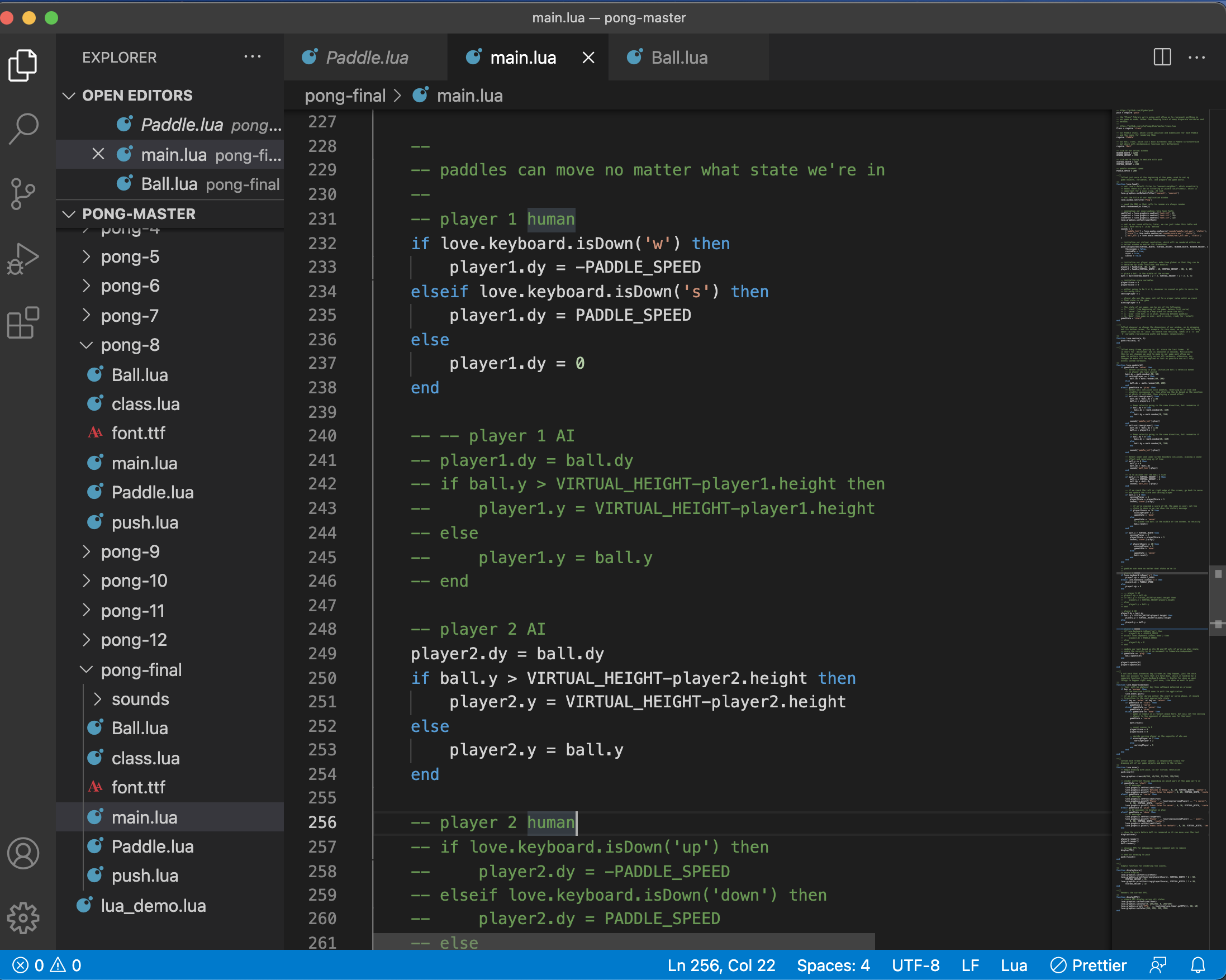Open notifications bell in status bar
Screen dimensions: 1226x980
1198,965
